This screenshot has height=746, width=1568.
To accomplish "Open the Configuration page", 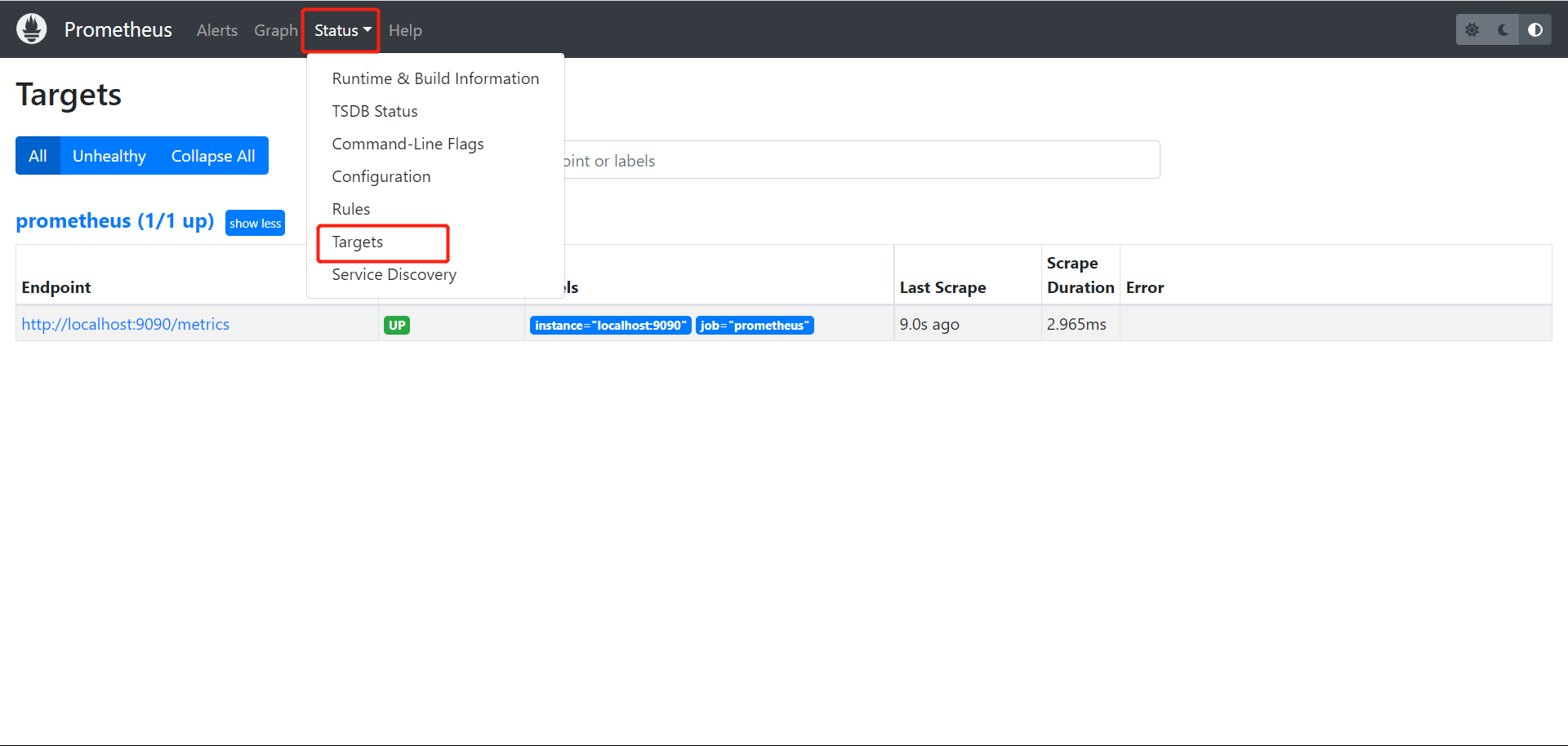I will 435,176.
